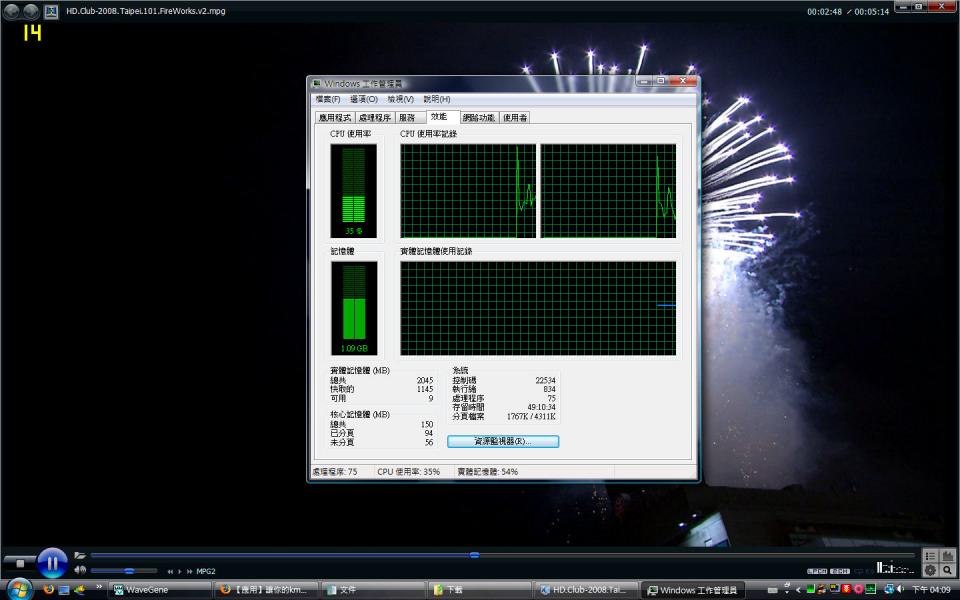Screen dimensions: 960x600
Task: Expand hidden system tray icons with the chevron
Action: coord(797,589)
